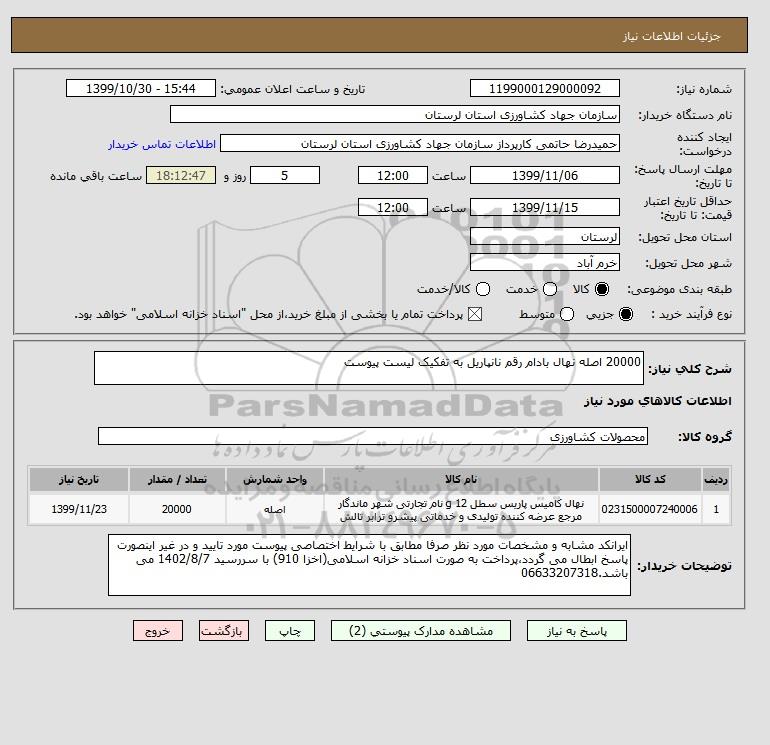Click مشاهده مدارک پیوستی (2) button
The height and width of the screenshot is (745, 770).
pyautogui.click(x=421, y=631)
